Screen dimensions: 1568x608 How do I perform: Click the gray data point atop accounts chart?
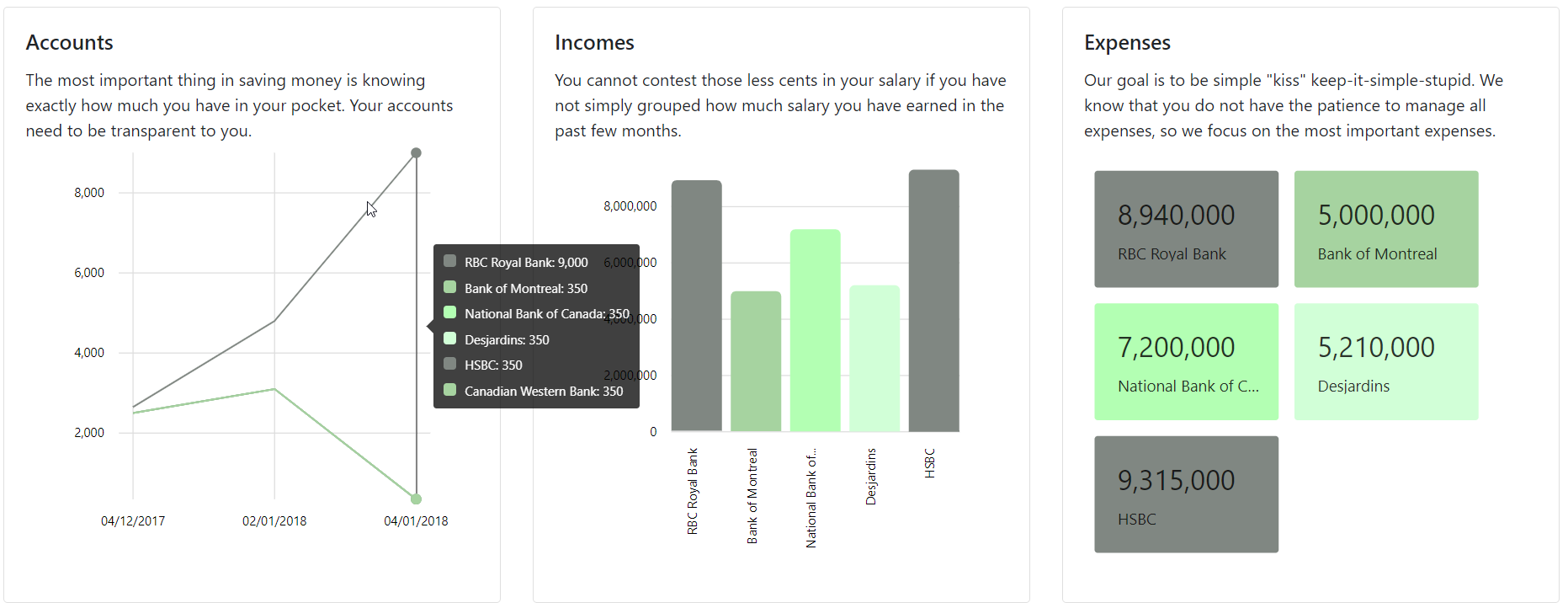(416, 153)
